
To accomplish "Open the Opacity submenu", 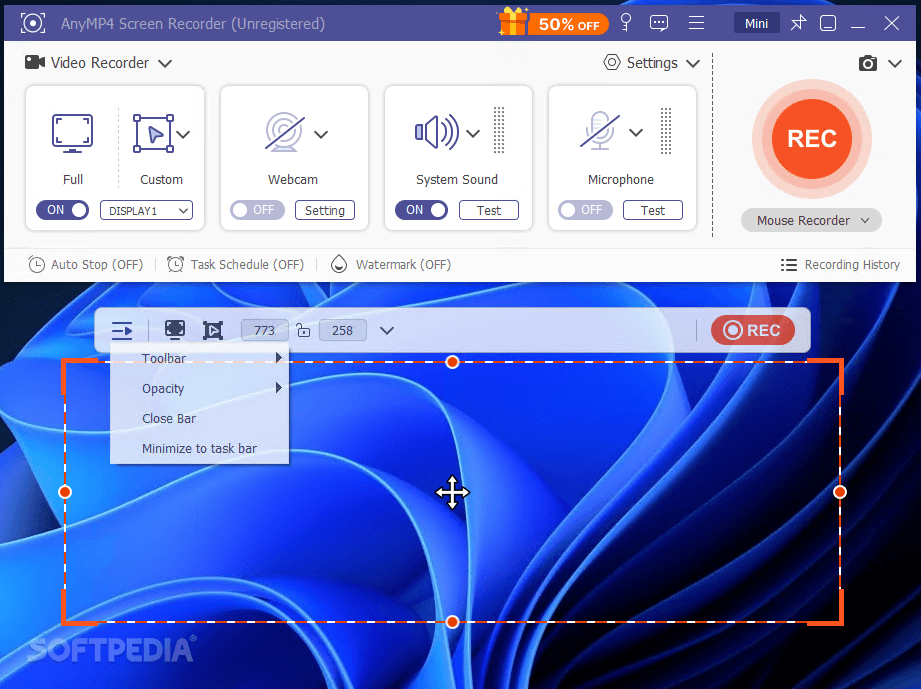I will [x=200, y=388].
